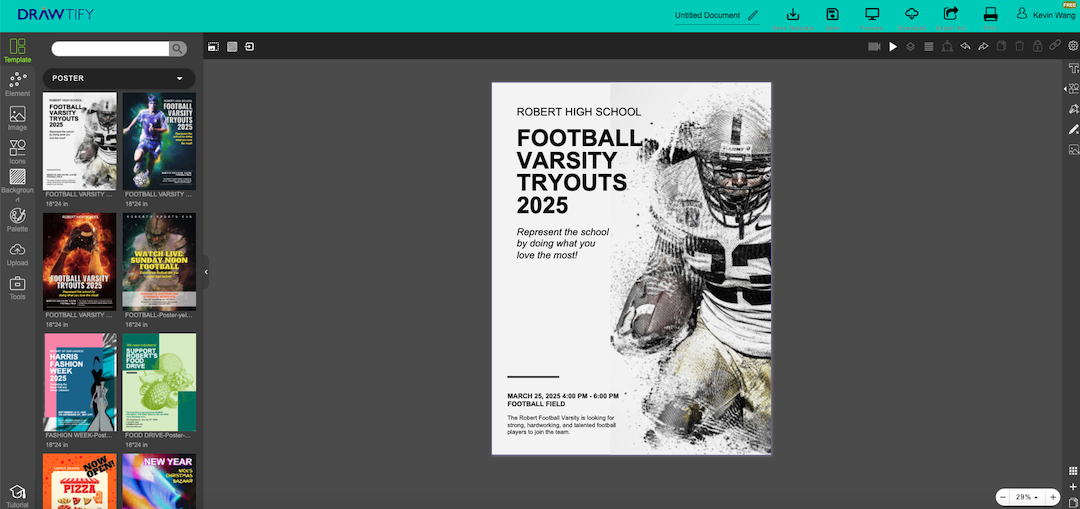This screenshot has width=1080, height=509.
Task: Select the Text tool in right sidebar
Action: click(x=1073, y=68)
